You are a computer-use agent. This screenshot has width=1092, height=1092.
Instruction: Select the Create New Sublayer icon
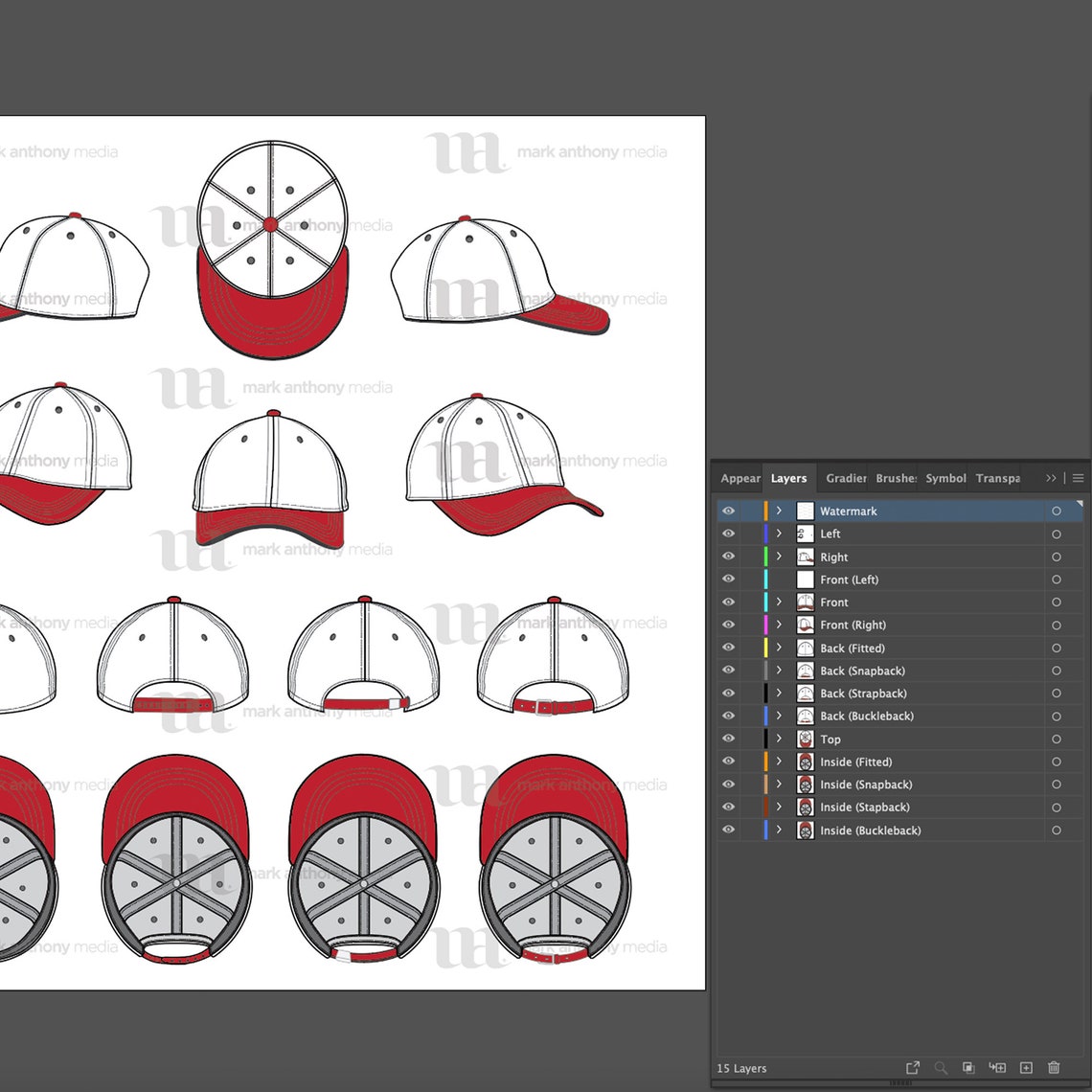[996, 1067]
